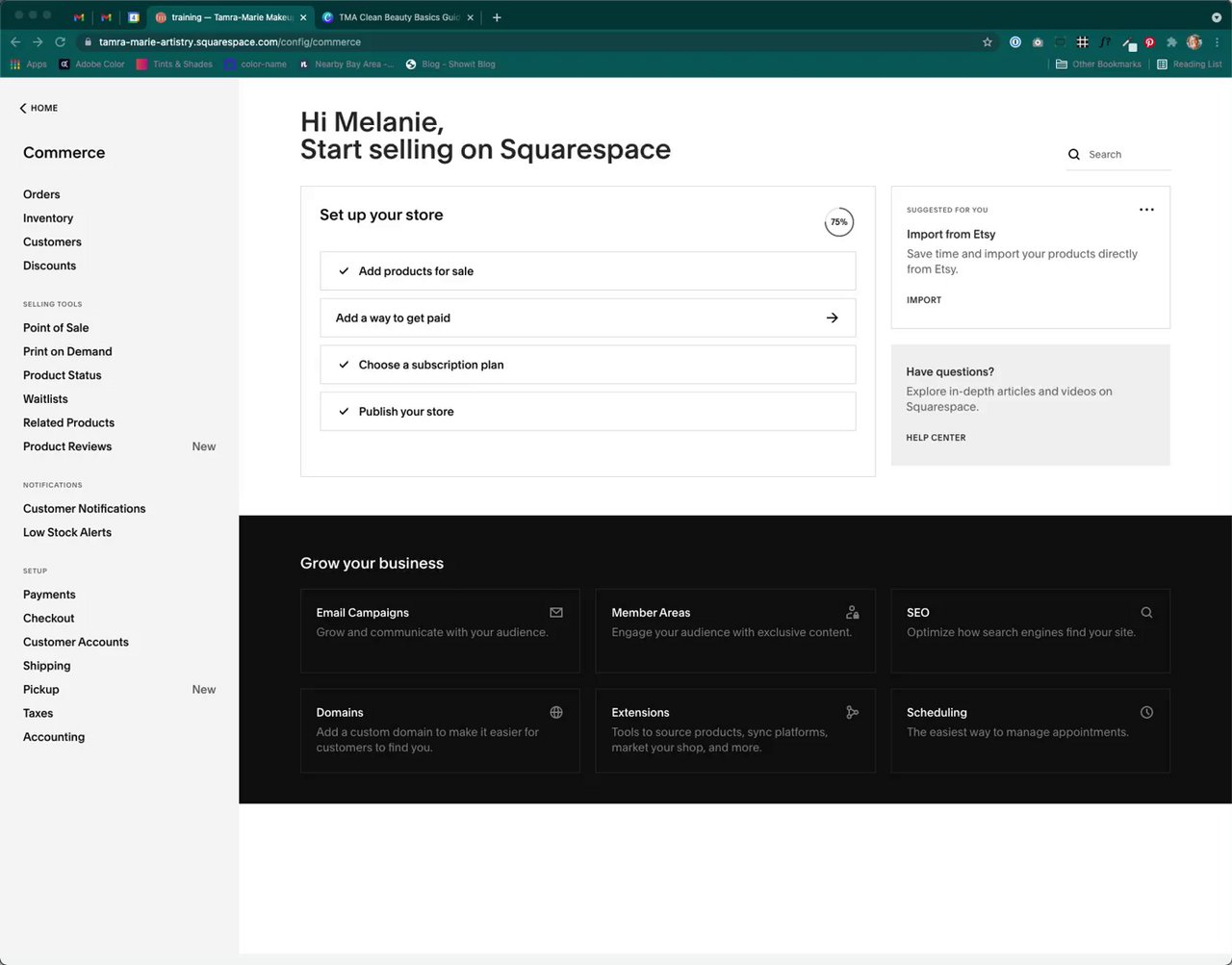Bookmark this page with the star icon
Screen dimensions: 1232x965
click(987, 42)
